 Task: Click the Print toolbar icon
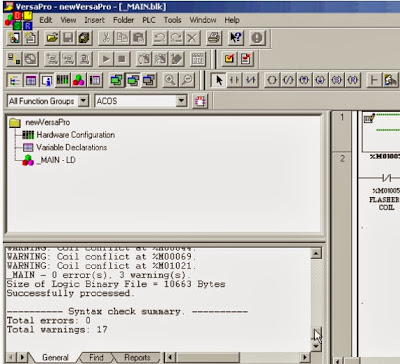click(x=214, y=38)
